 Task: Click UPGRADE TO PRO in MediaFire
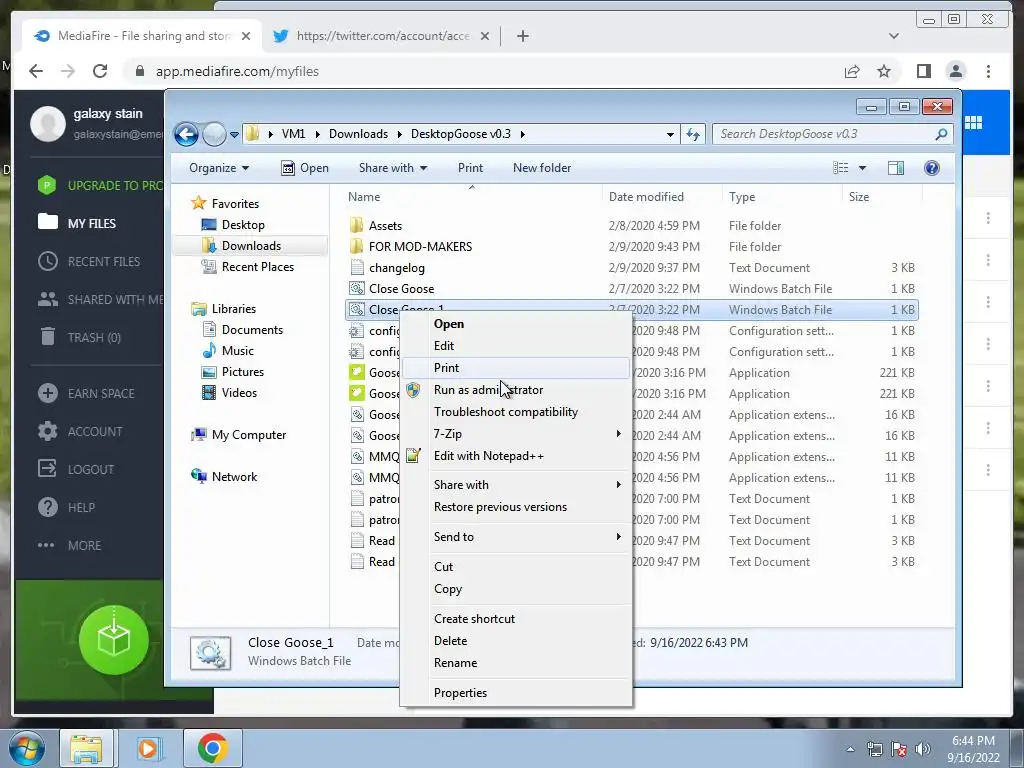[x=101, y=185]
